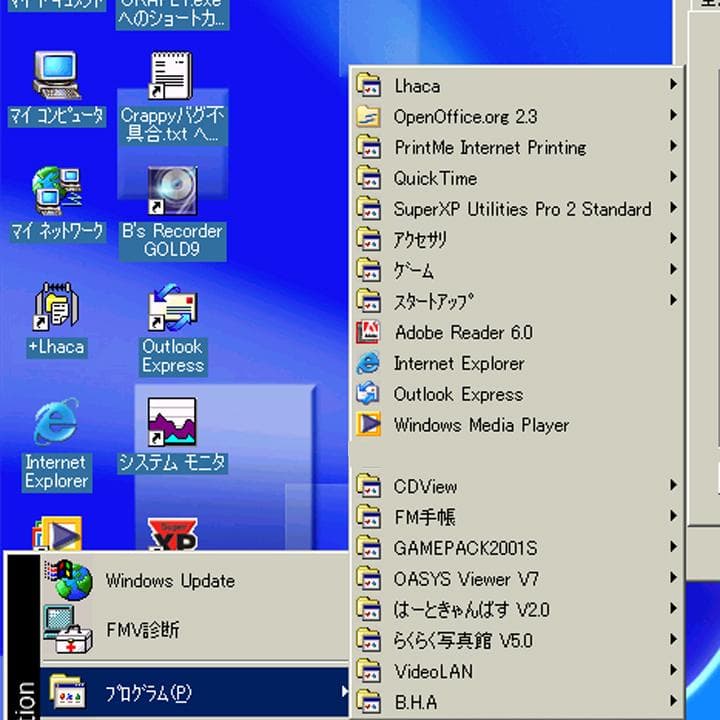
Task: Expand the FM手帳 submenu arrow
Action: click(x=673, y=516)
